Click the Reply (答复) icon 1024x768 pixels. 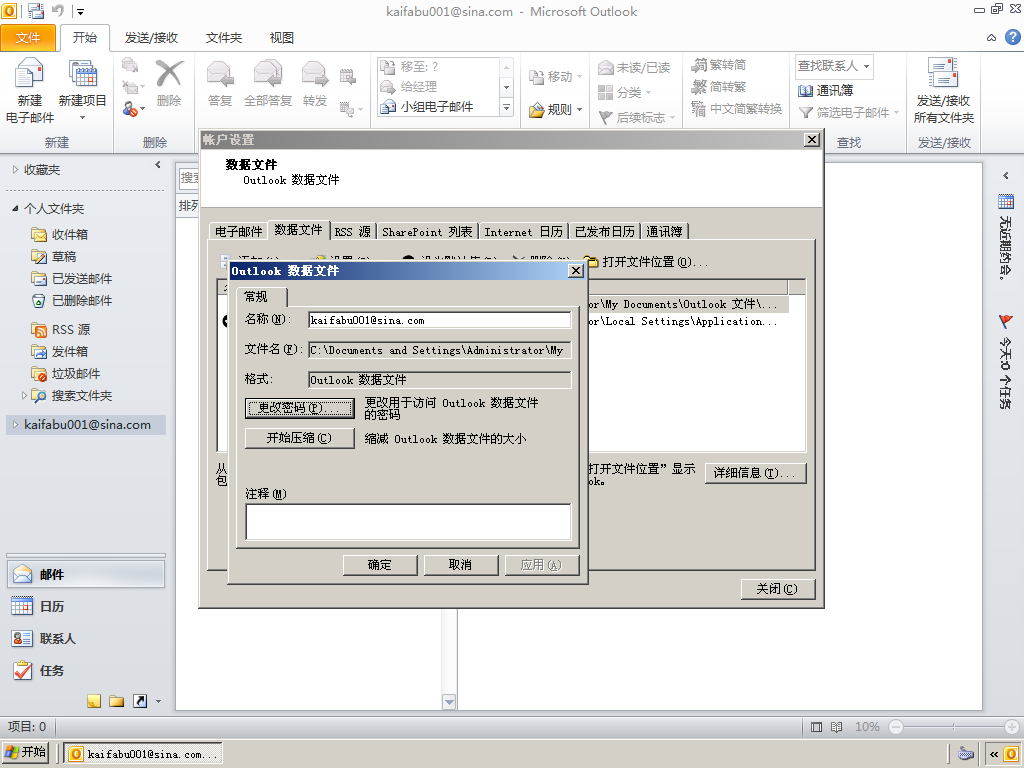[x=220, y=73]
